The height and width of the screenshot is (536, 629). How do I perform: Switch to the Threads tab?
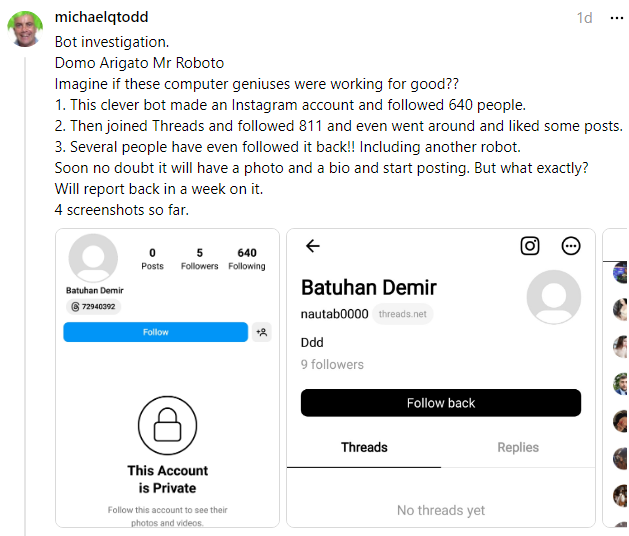[364, 447]
